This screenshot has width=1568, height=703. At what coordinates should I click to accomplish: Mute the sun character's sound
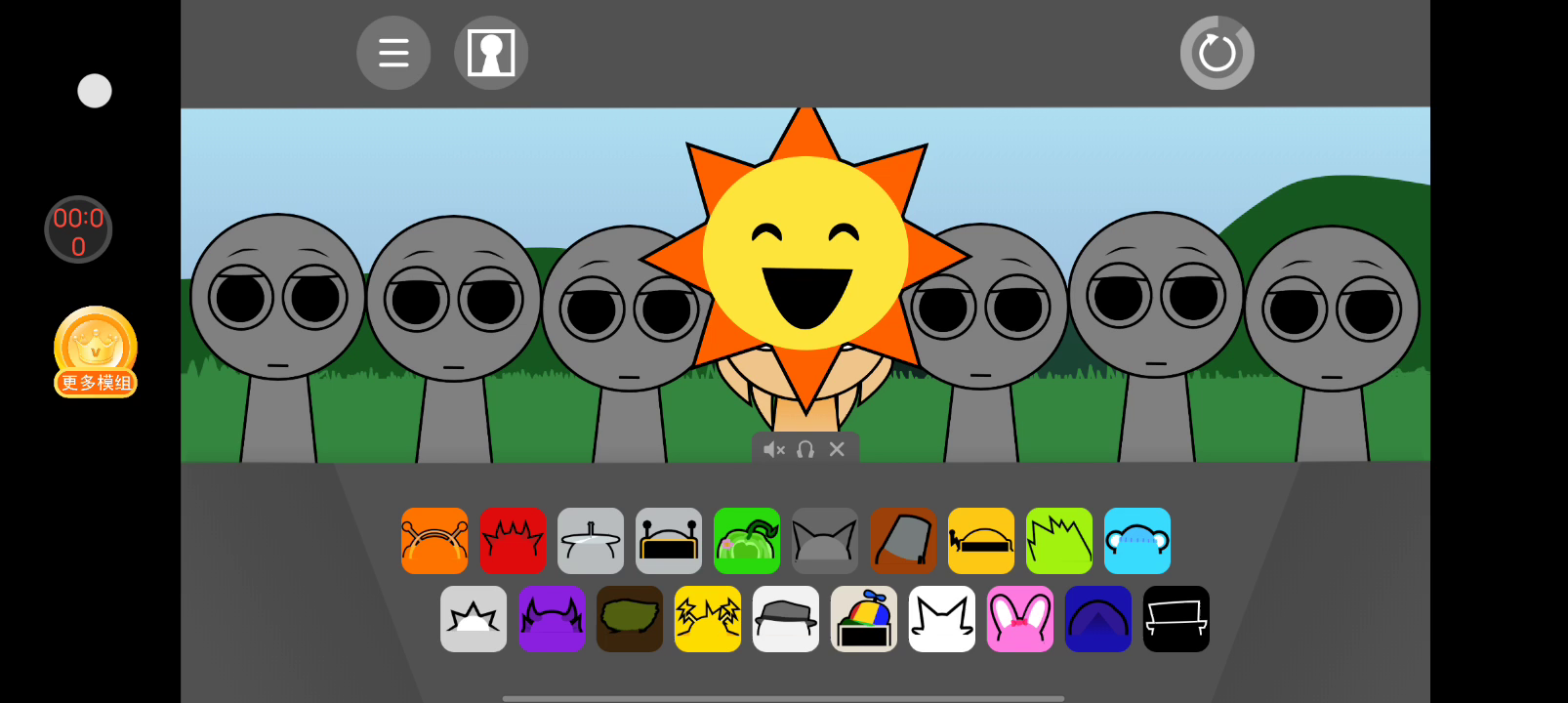[x=774, y=449]
